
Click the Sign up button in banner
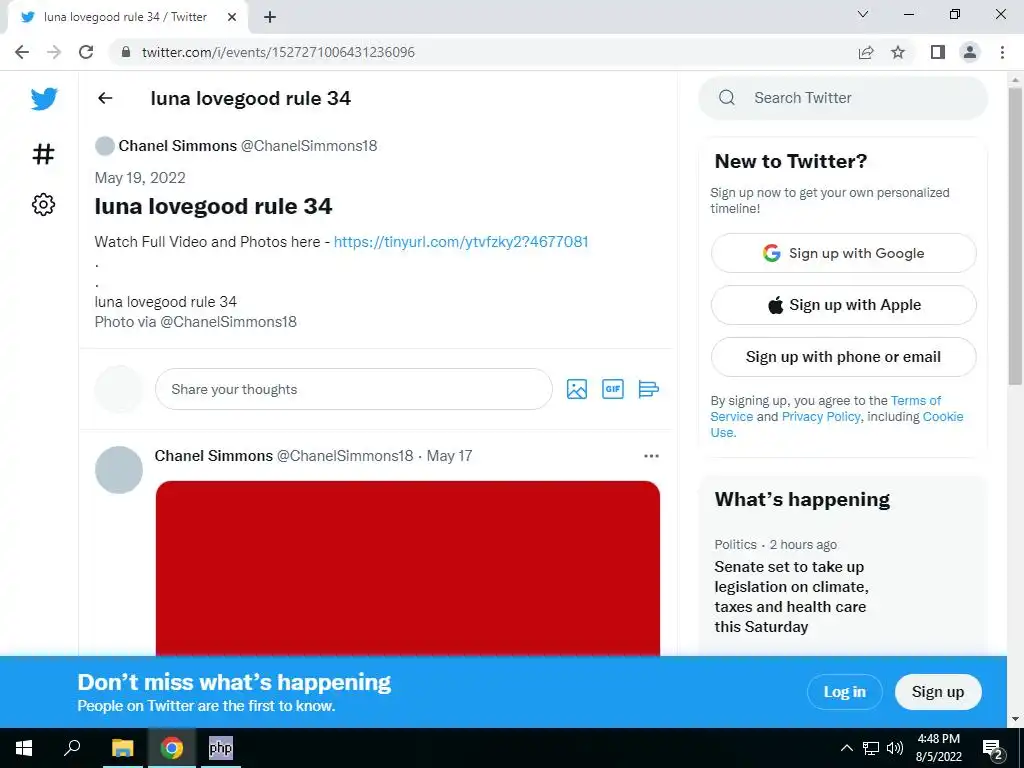[938, 692]
